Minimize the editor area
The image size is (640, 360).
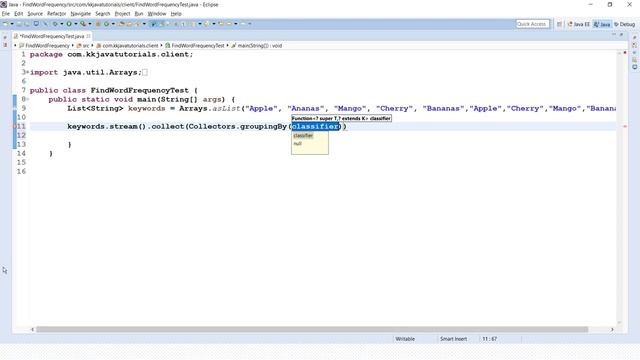(x=614, y=35)
